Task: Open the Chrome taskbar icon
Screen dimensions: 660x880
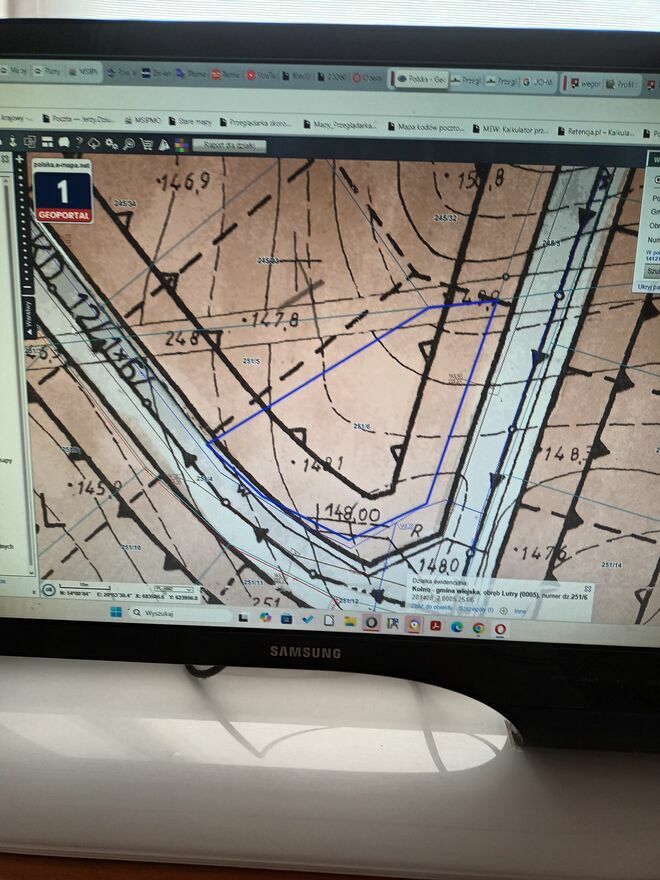Action: tap(478, 627)
